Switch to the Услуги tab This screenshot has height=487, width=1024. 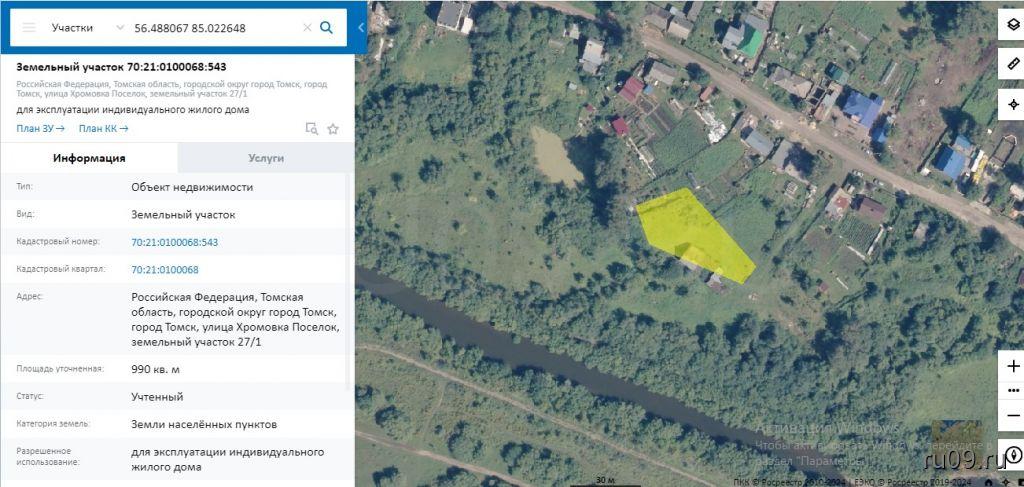[266, 158]
